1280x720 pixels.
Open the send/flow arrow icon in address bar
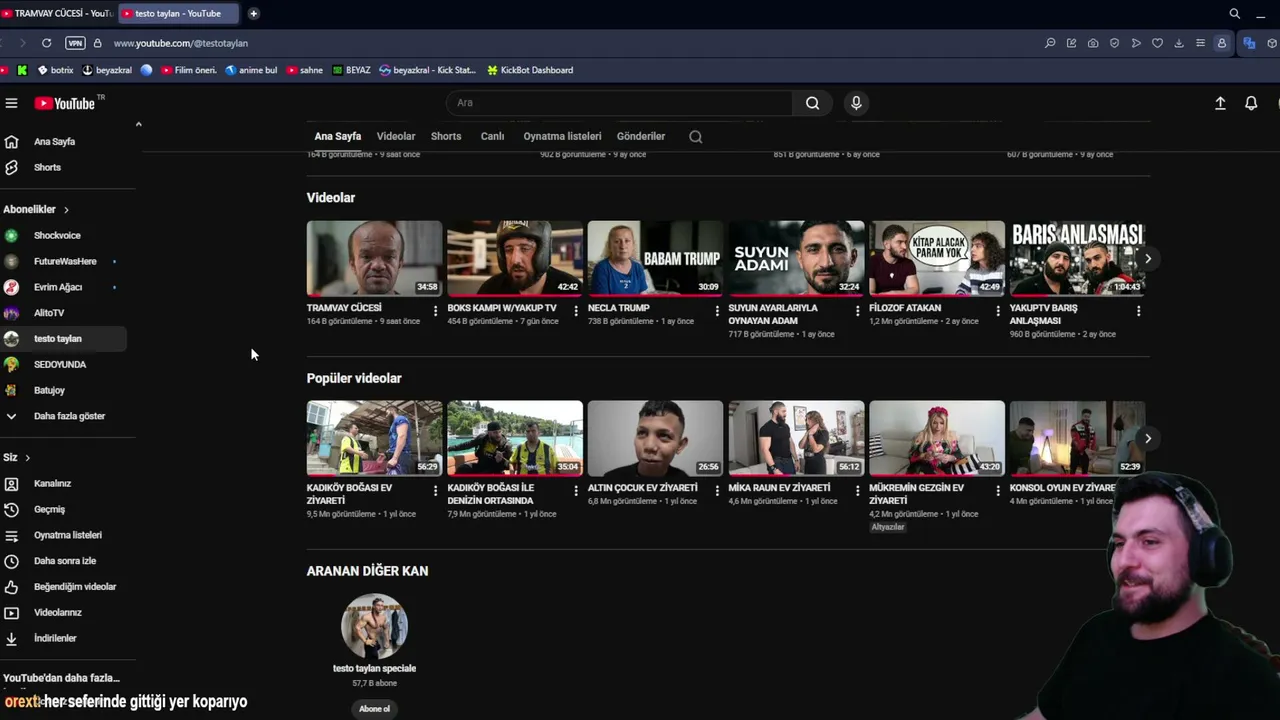click(1136, 43)
